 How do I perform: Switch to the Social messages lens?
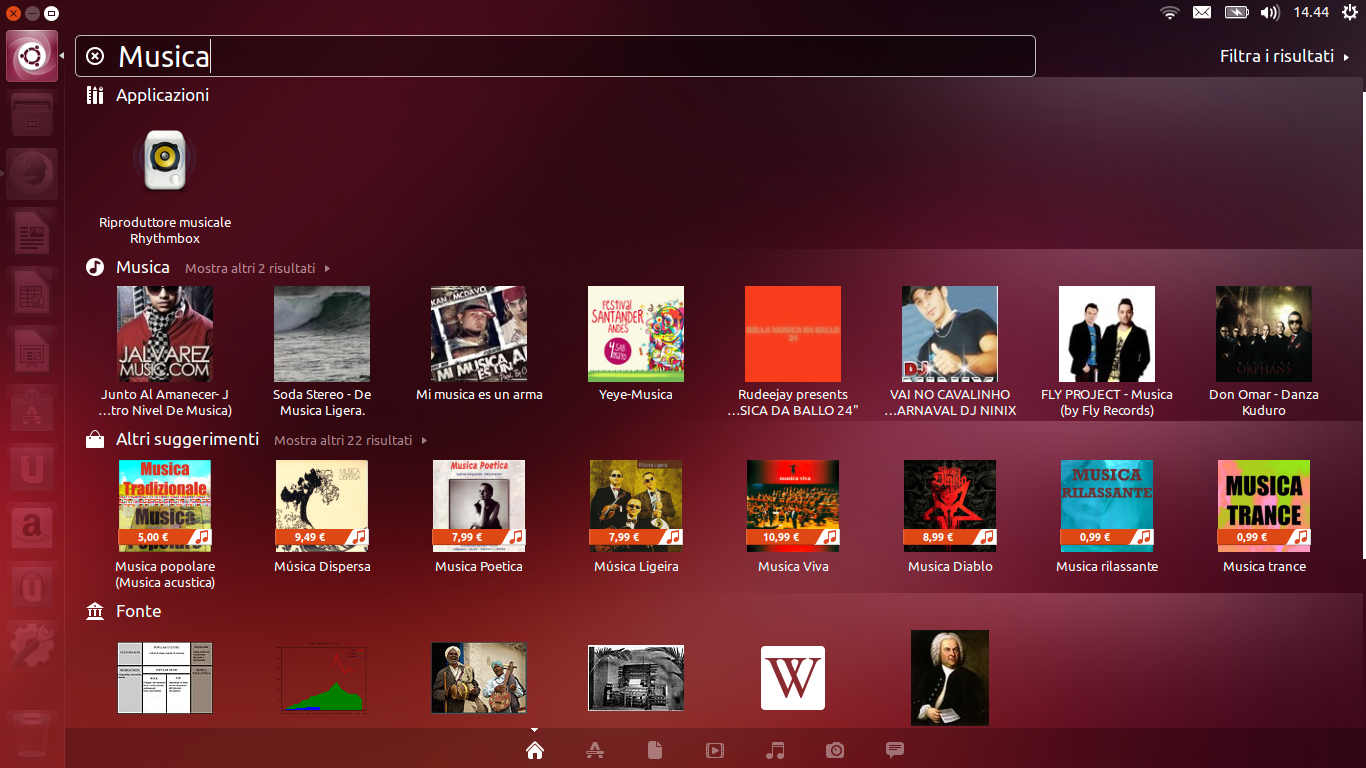click(x=895, y=750)
